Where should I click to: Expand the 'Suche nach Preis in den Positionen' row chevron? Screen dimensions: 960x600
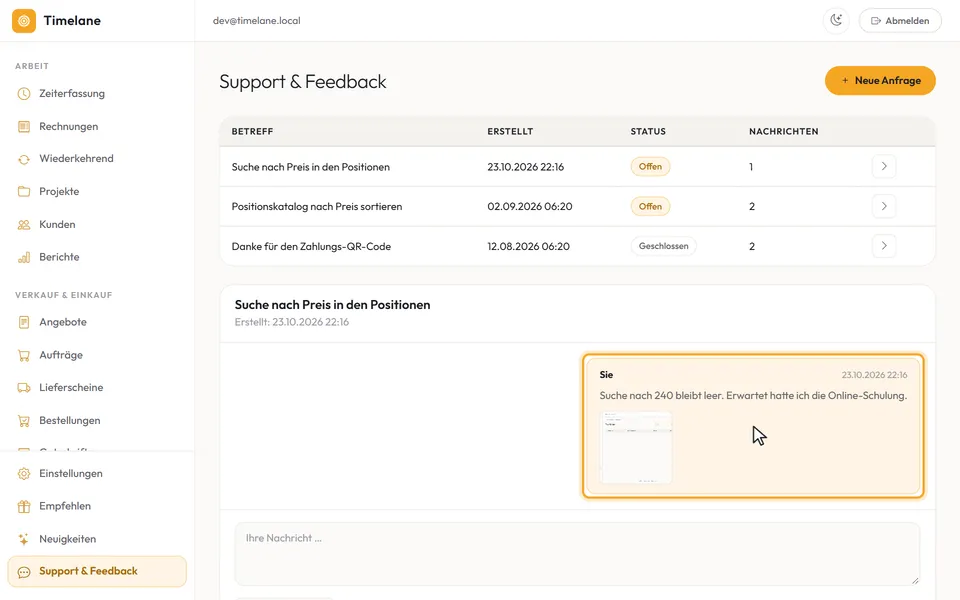click(883, 167)
